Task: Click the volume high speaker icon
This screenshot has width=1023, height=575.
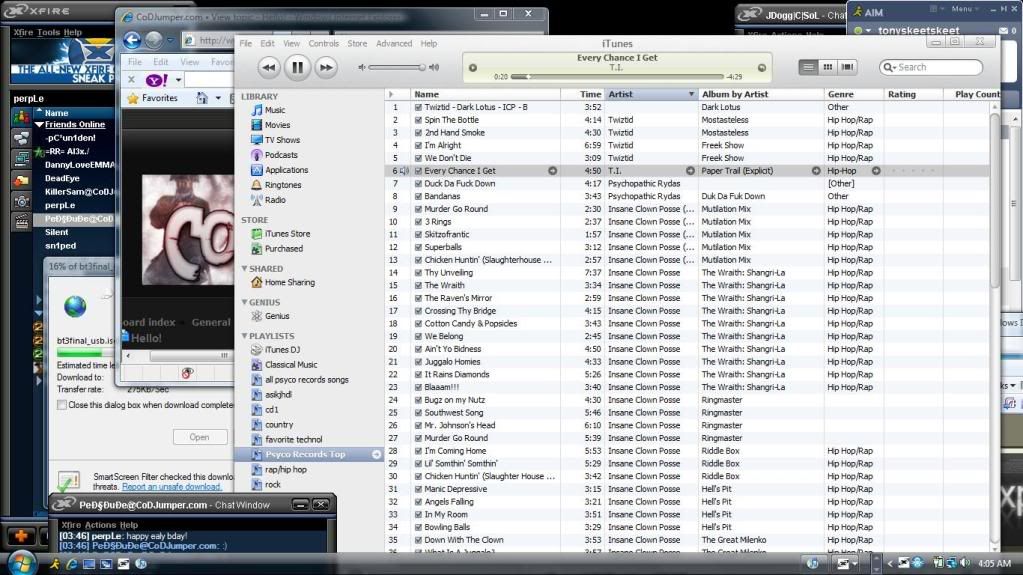Action: 434,67
